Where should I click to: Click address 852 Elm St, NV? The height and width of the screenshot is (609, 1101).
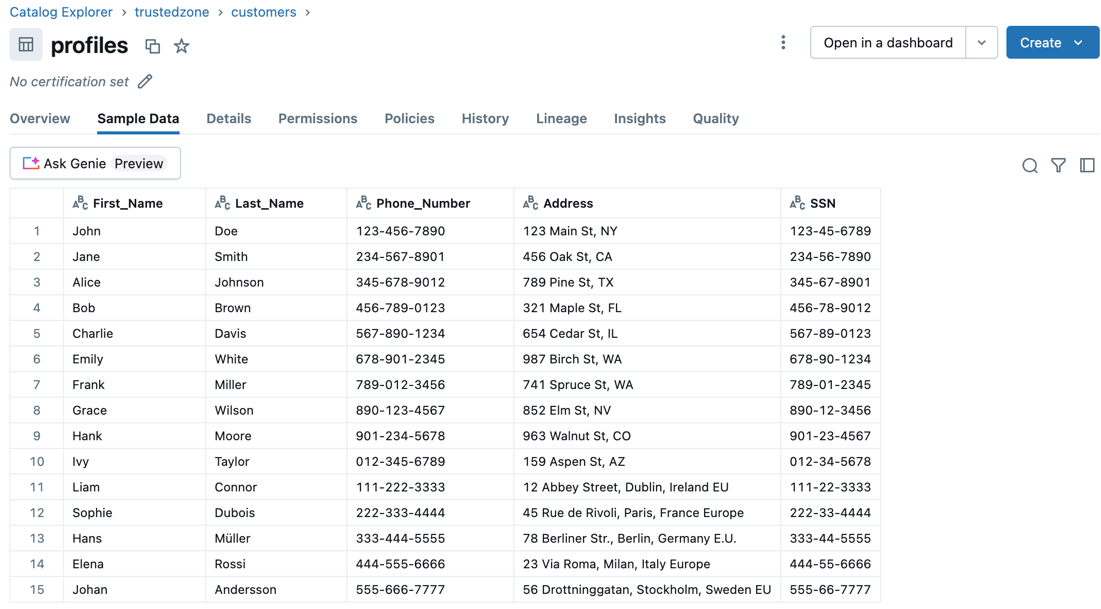coord(647,410)
